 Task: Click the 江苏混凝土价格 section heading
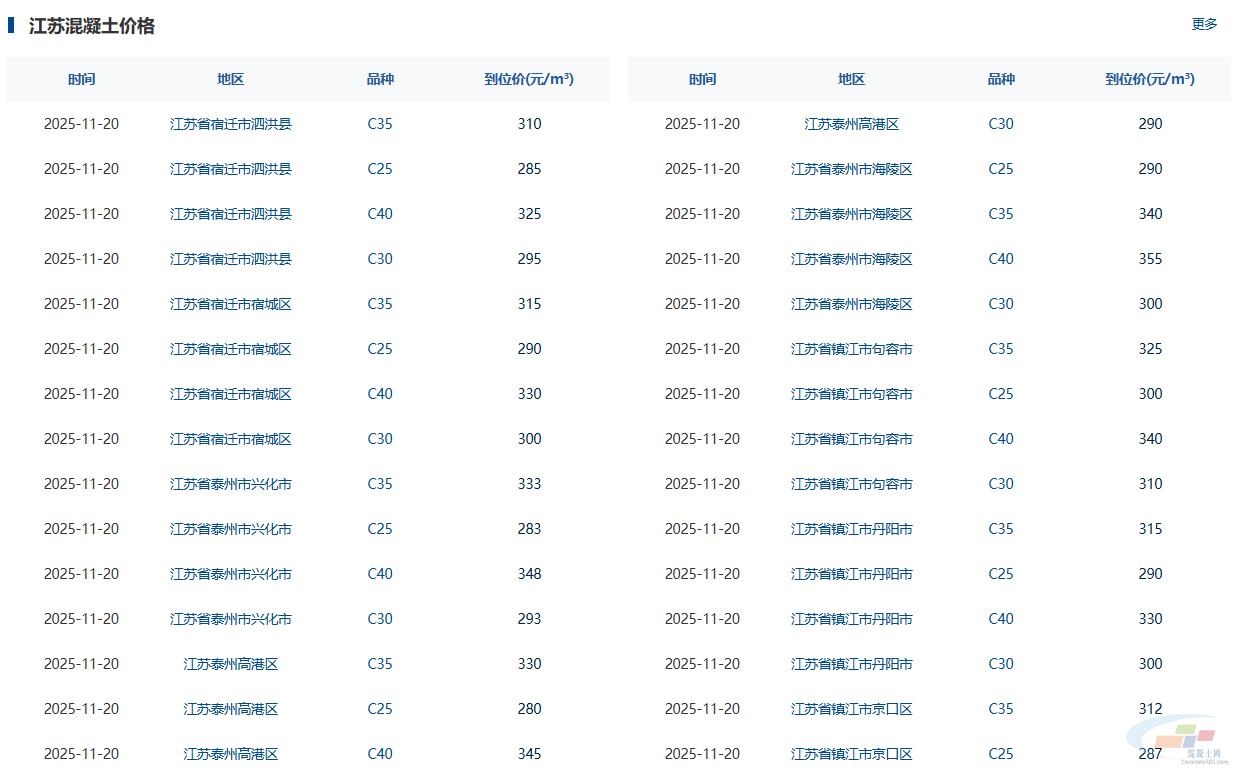click(x=92, y=26)
